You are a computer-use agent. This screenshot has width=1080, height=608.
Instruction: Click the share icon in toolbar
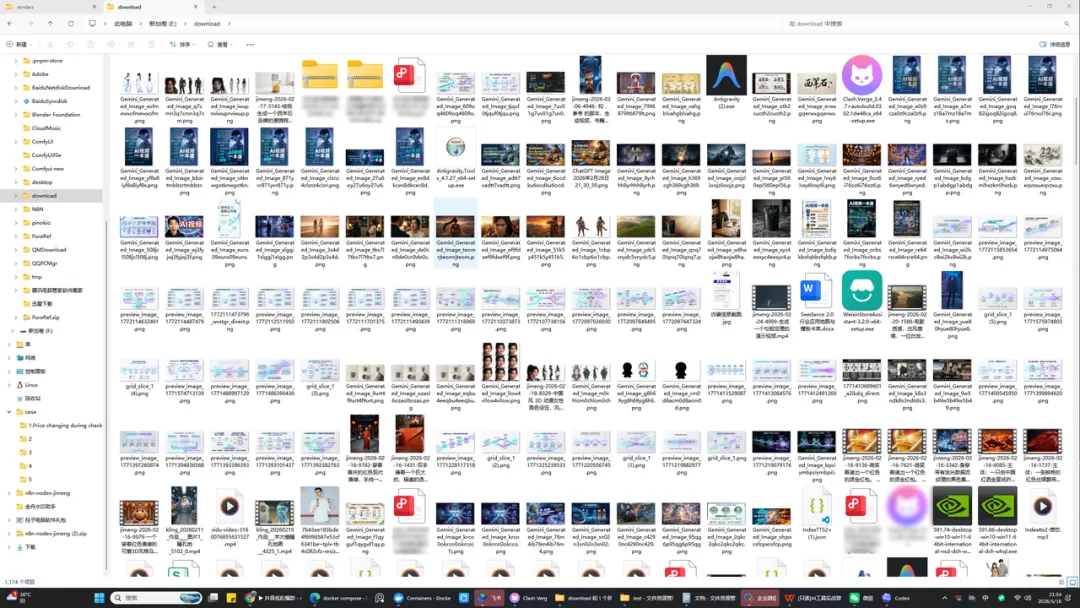(131, 44)
